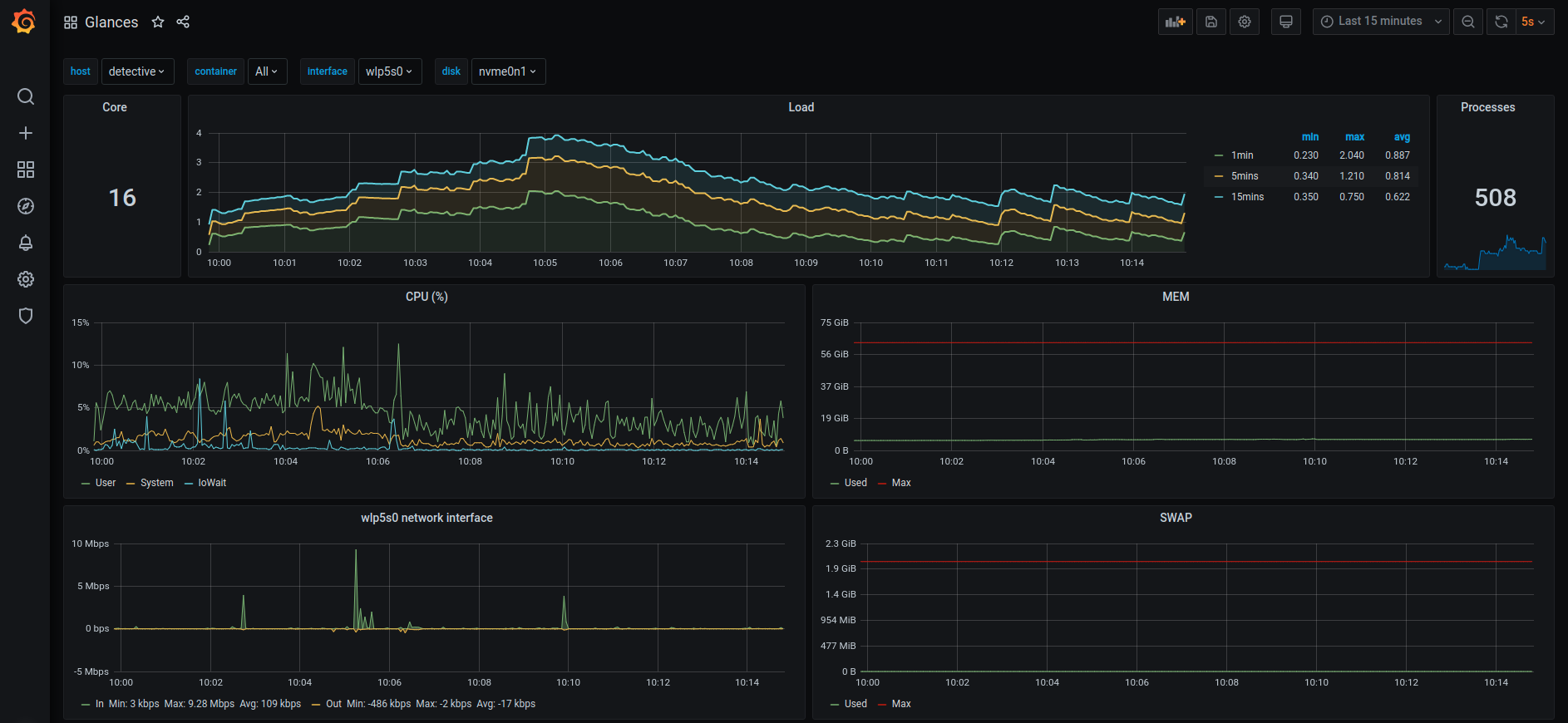Toggle the 1min series in Load legend
This screenshot has width=1568, height=723.
1242,155
